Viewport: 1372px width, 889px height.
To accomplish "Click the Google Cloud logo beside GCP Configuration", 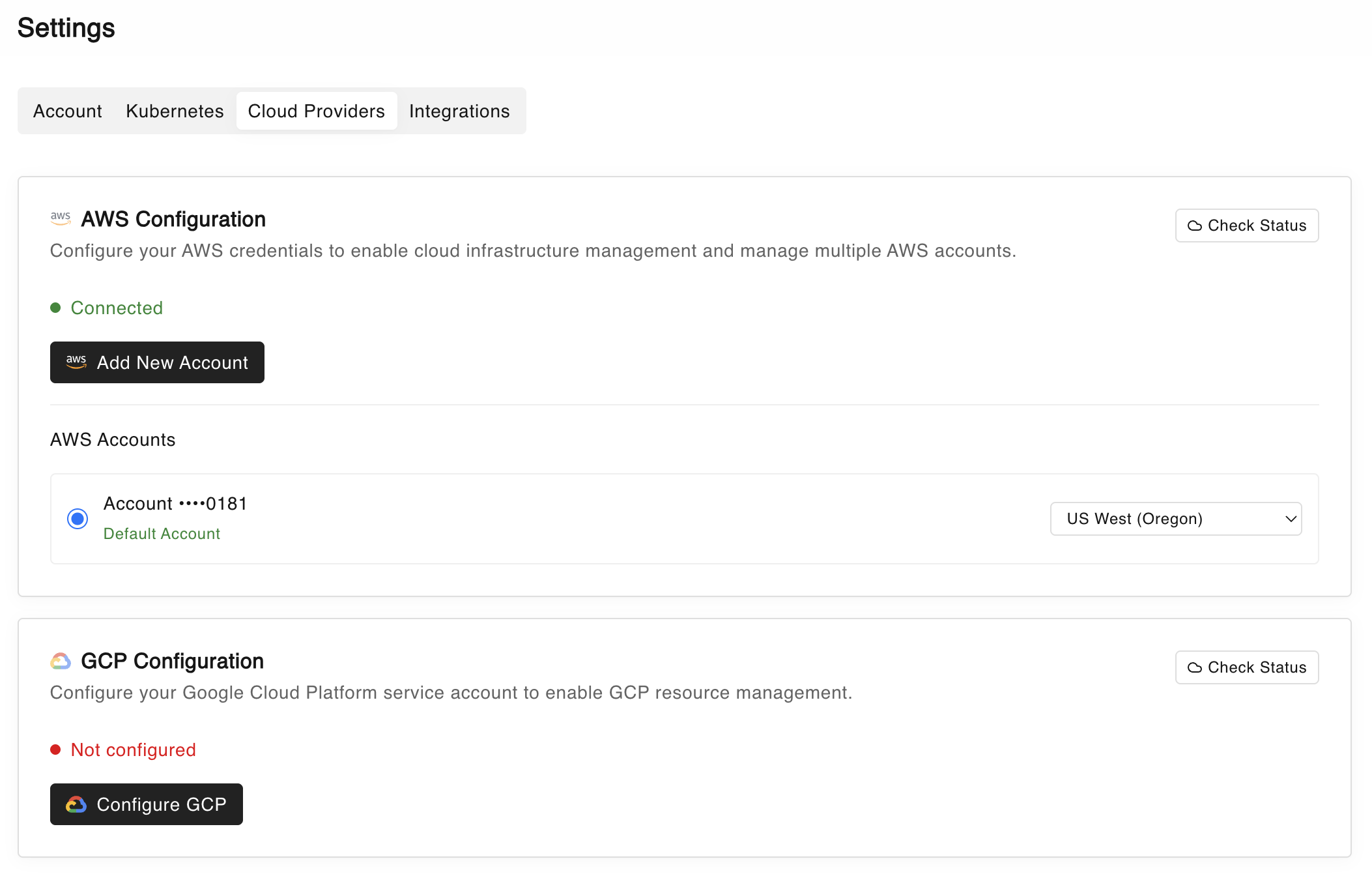I will coord(61,661).
